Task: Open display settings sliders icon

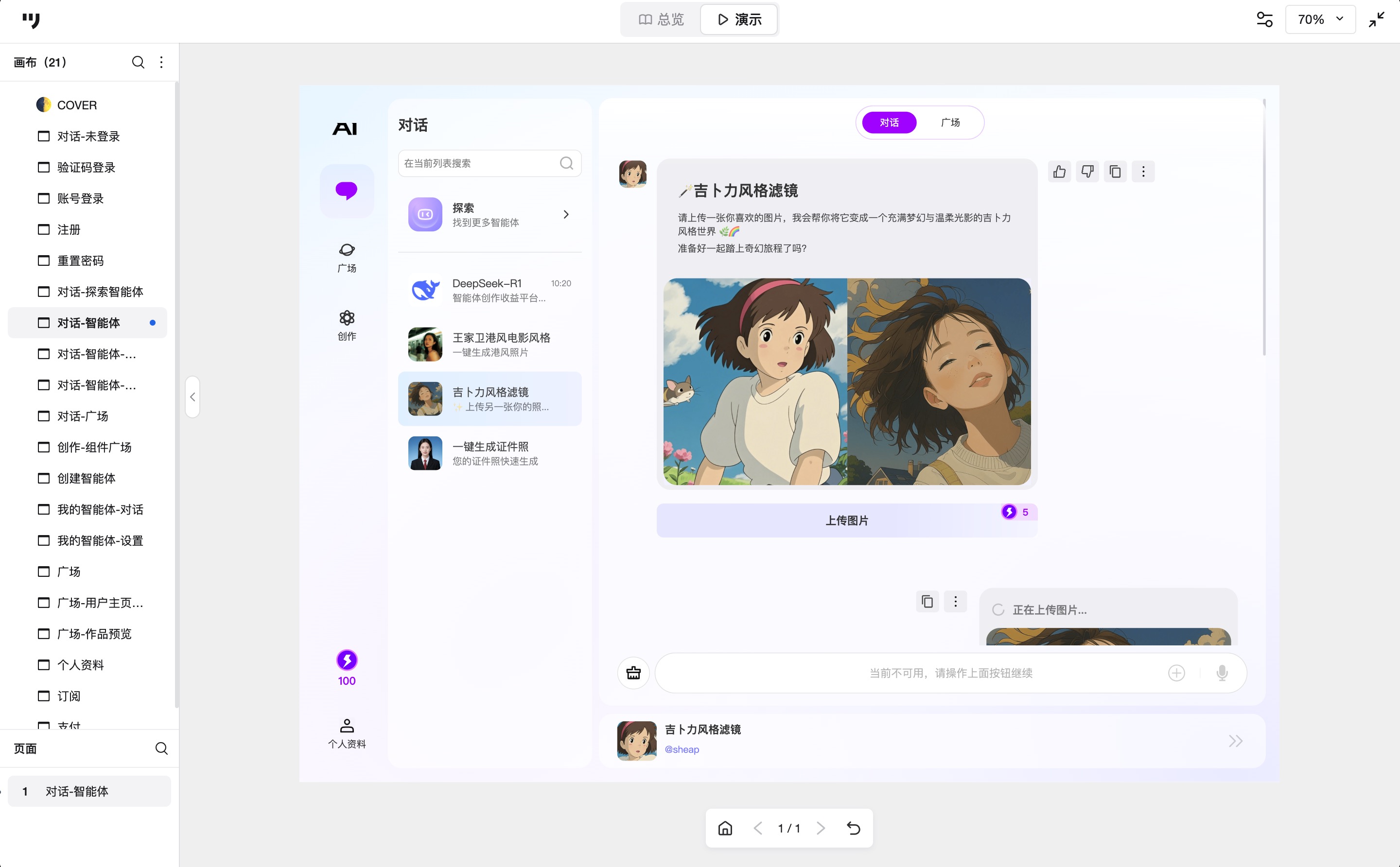Action: pos(1265,19)
